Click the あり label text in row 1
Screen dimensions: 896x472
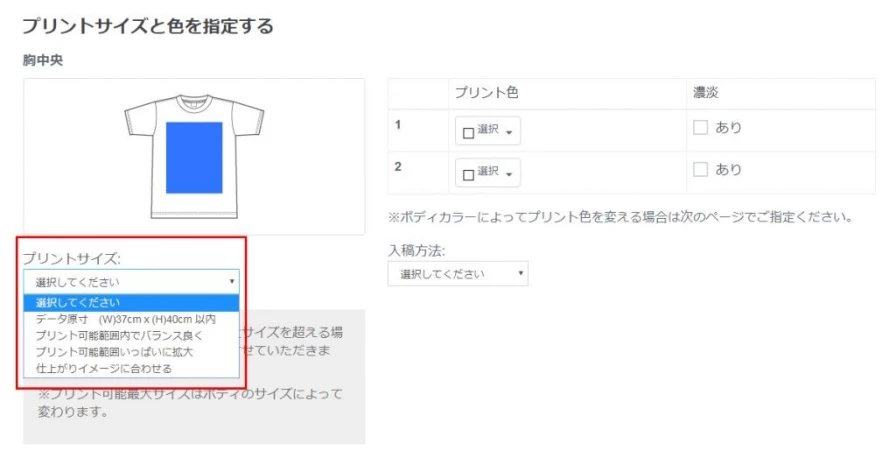[728, 128]
